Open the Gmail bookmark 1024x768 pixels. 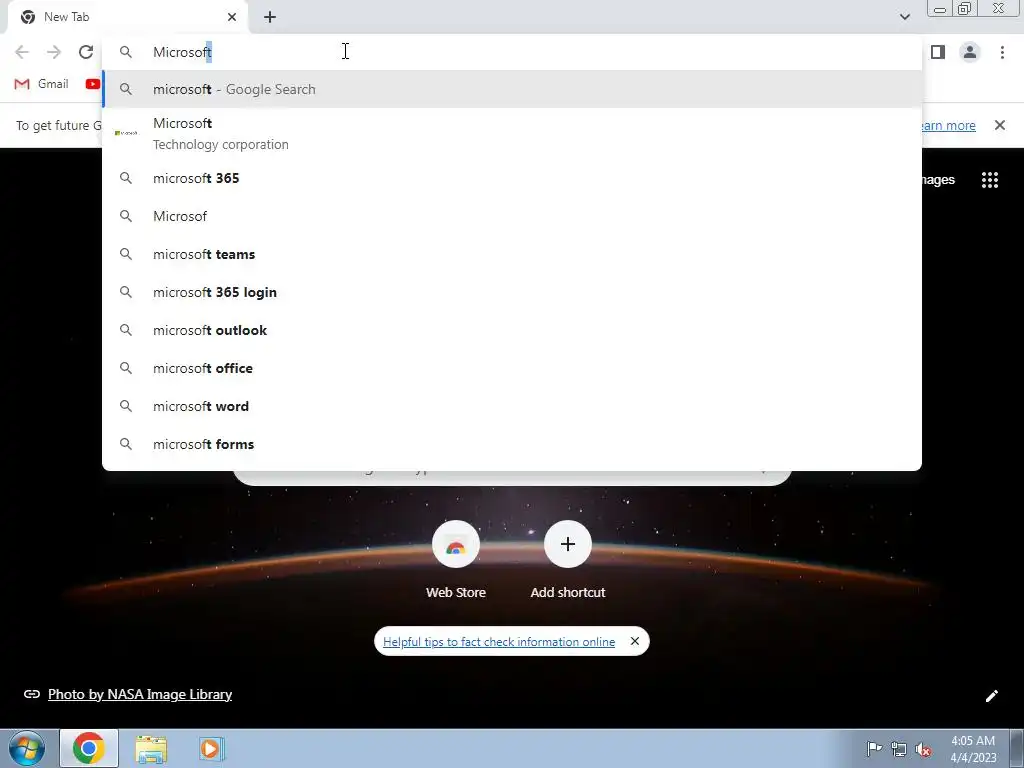tap(41, 84)
